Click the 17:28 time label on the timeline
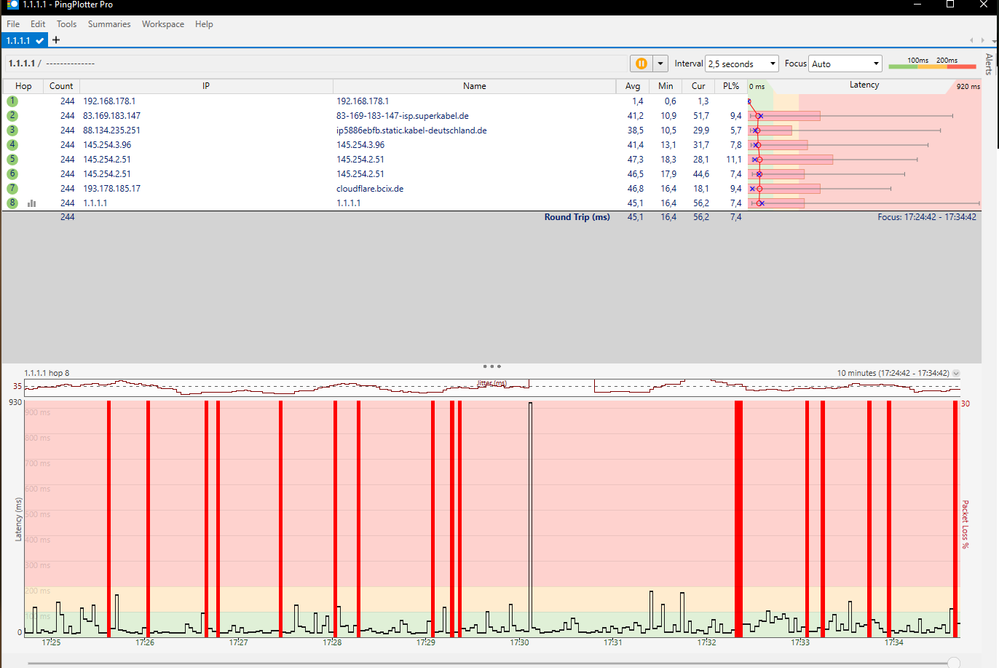Image resolution: width=999 pixels, height=668 pixels. pyautogui.click(x=332, y=642)
